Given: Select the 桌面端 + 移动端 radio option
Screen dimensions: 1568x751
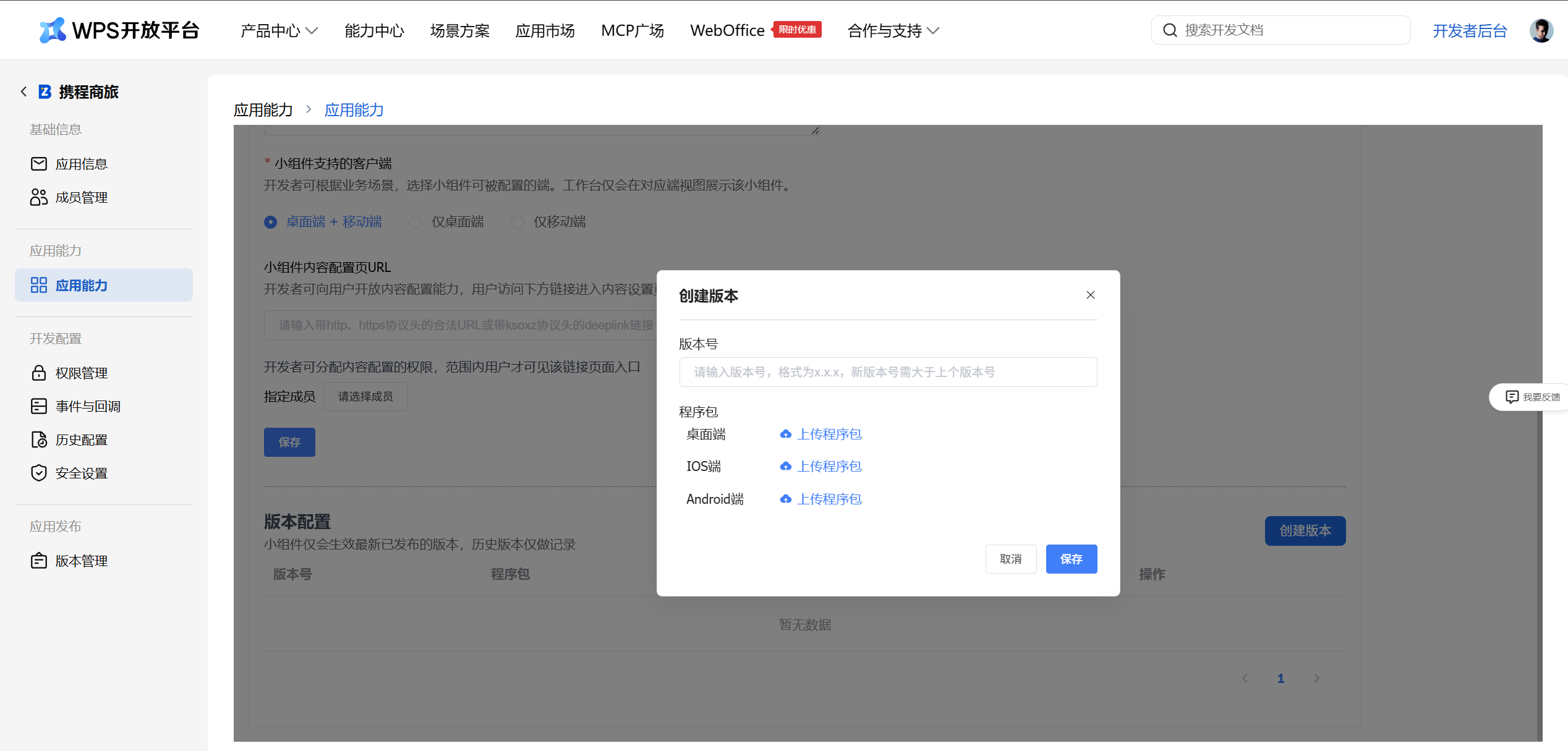Looking at the screenshot, I should coord(270,221).
